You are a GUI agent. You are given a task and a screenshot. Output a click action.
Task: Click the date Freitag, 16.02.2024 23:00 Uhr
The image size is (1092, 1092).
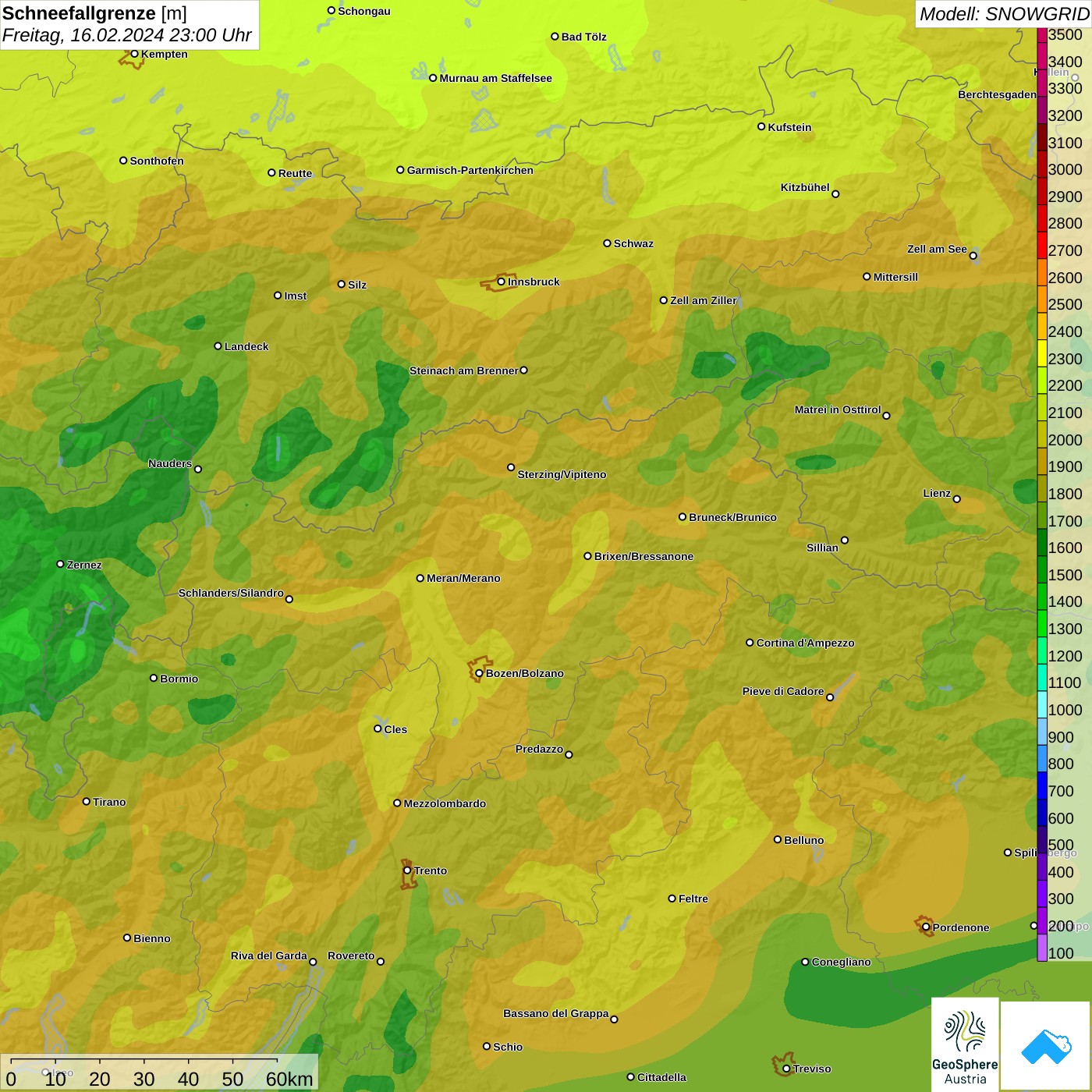[126, 36]
